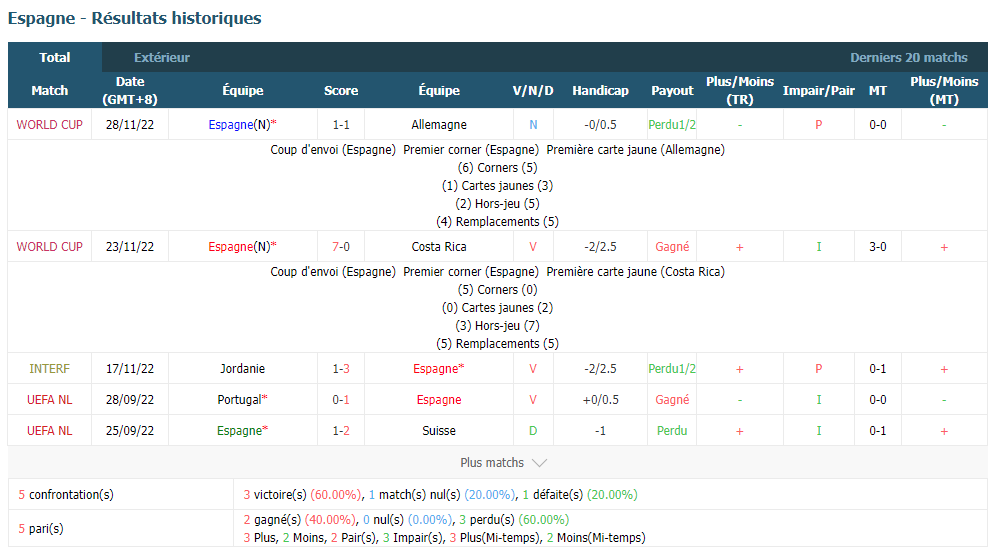Image resolution: width=997 pixels, height=556 pixels.
Task: Click the 5 pari(s) summary label
Action: click(x=41, y=529)
